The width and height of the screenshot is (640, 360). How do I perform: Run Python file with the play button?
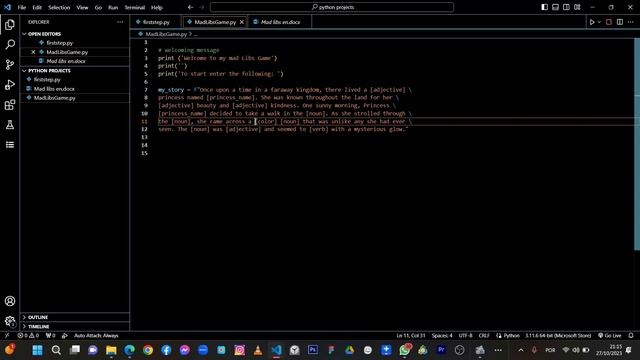pyautogui.click(x=592, y=22)
